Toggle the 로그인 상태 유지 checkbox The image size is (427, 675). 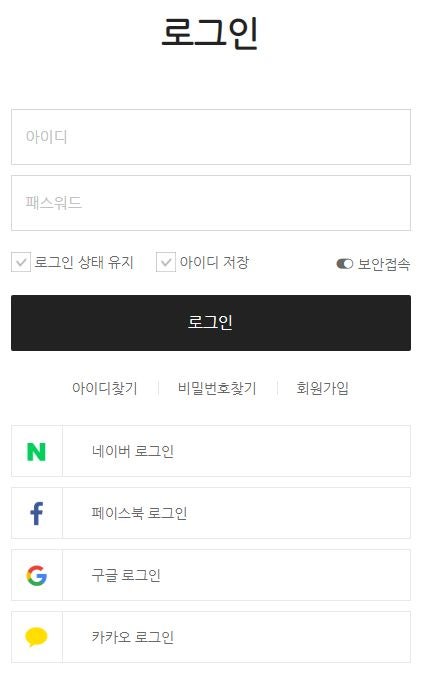point(21,262)
